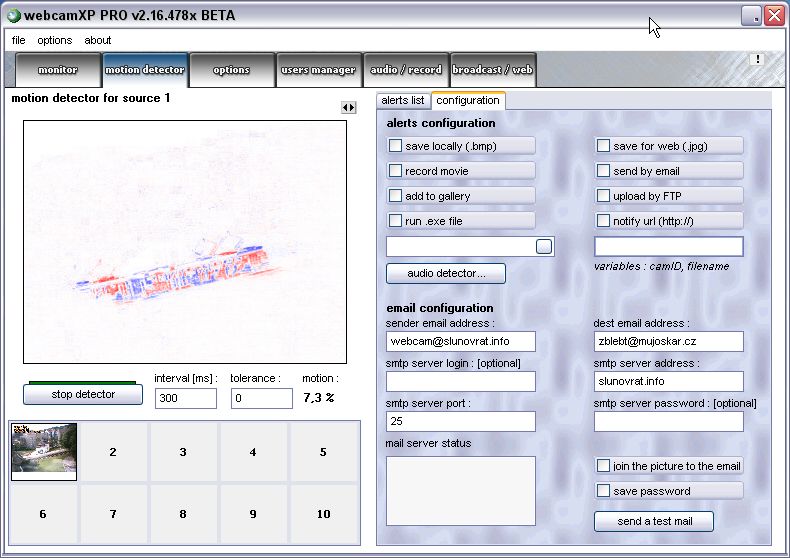Image resolution: width=790 pixels, height=558 pixels.
Task: Click the motion detection preview image
Action: (x=185, y=242)
